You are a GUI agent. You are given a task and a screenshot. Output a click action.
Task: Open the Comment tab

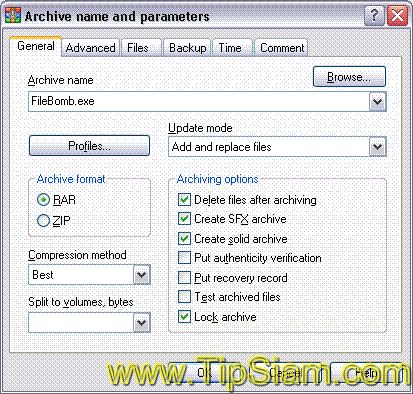point(282,48)
